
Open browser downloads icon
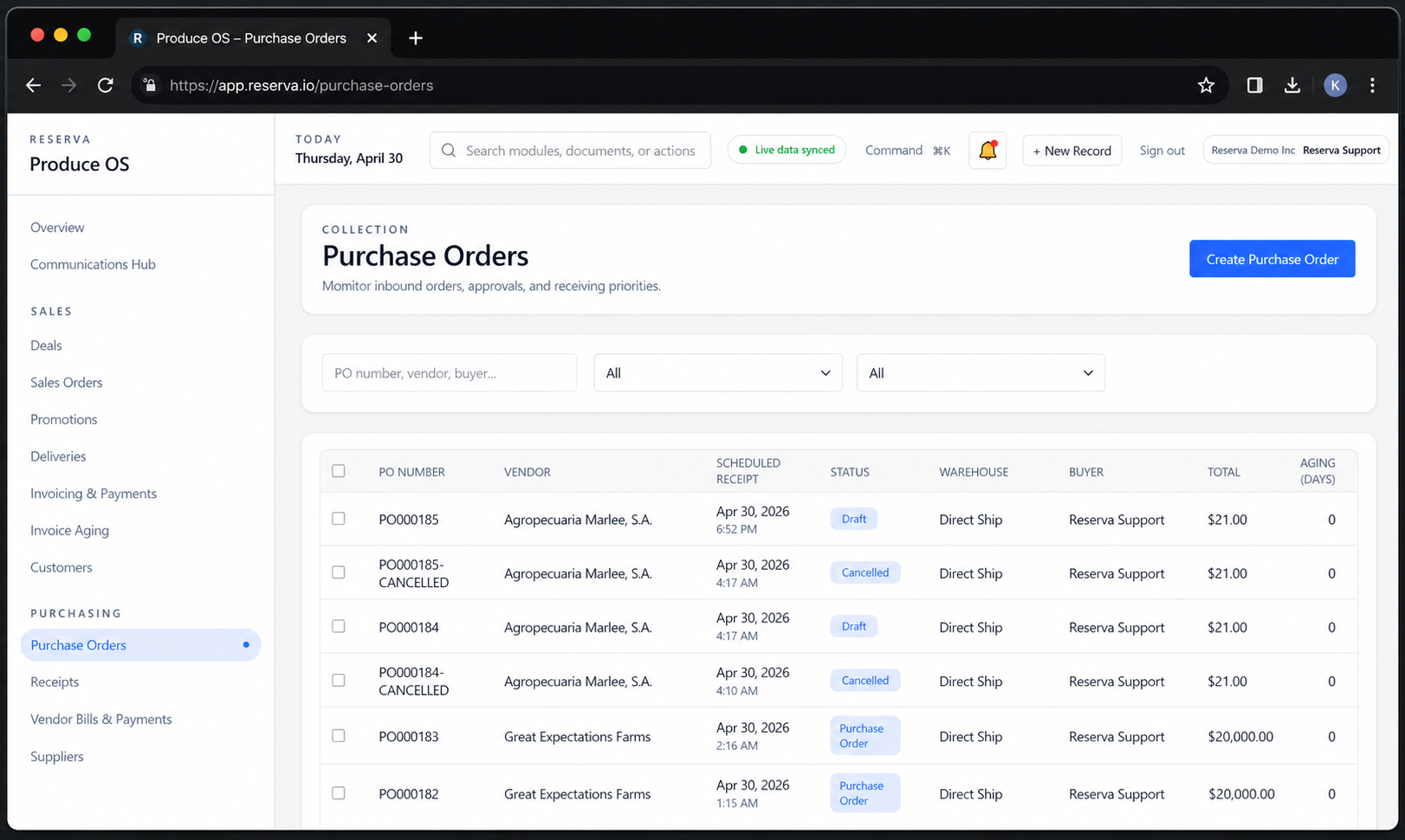[x=1292, y=85]
